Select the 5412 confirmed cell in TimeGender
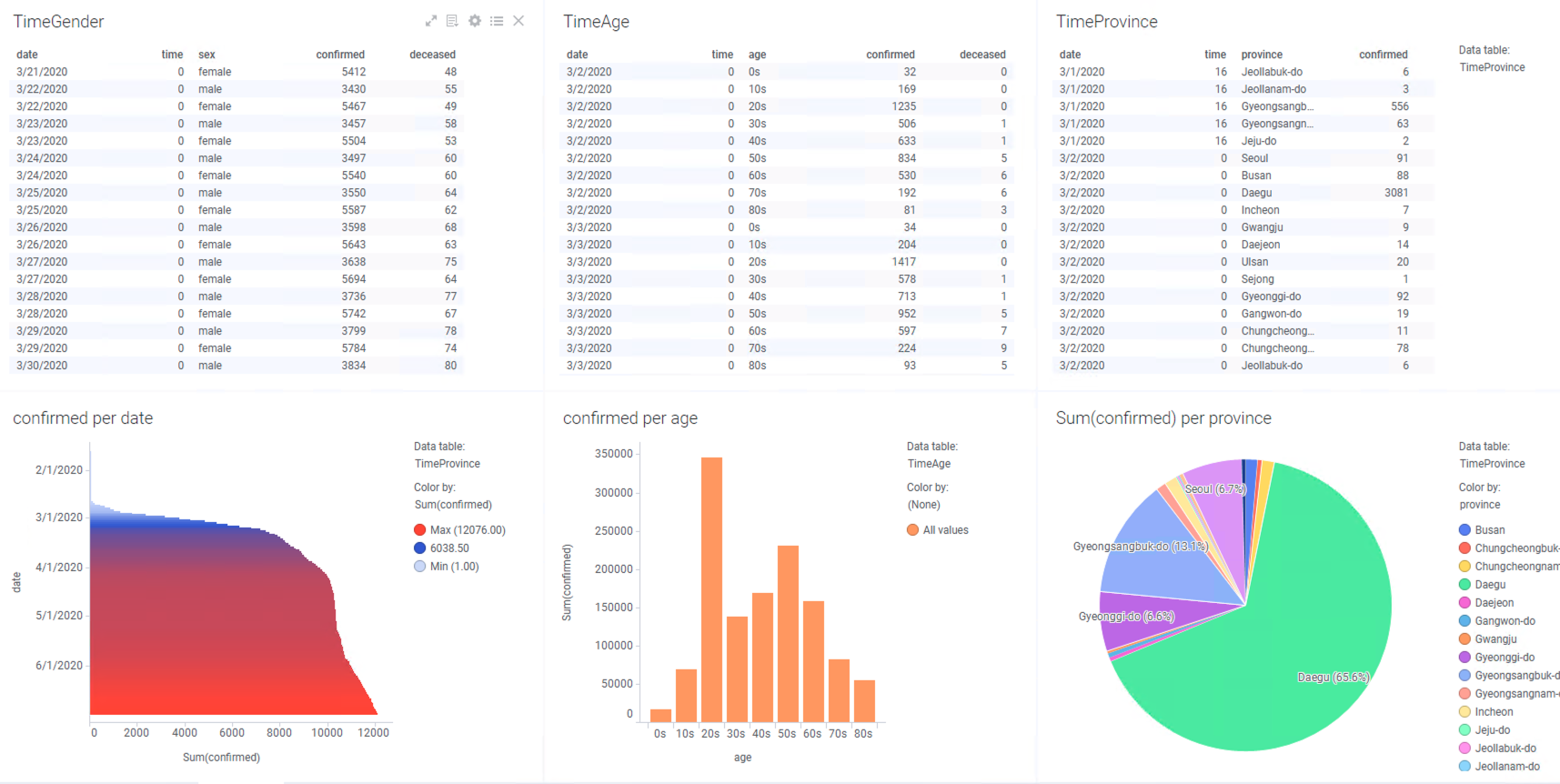The image size is (1560, 784). [354, 72]
